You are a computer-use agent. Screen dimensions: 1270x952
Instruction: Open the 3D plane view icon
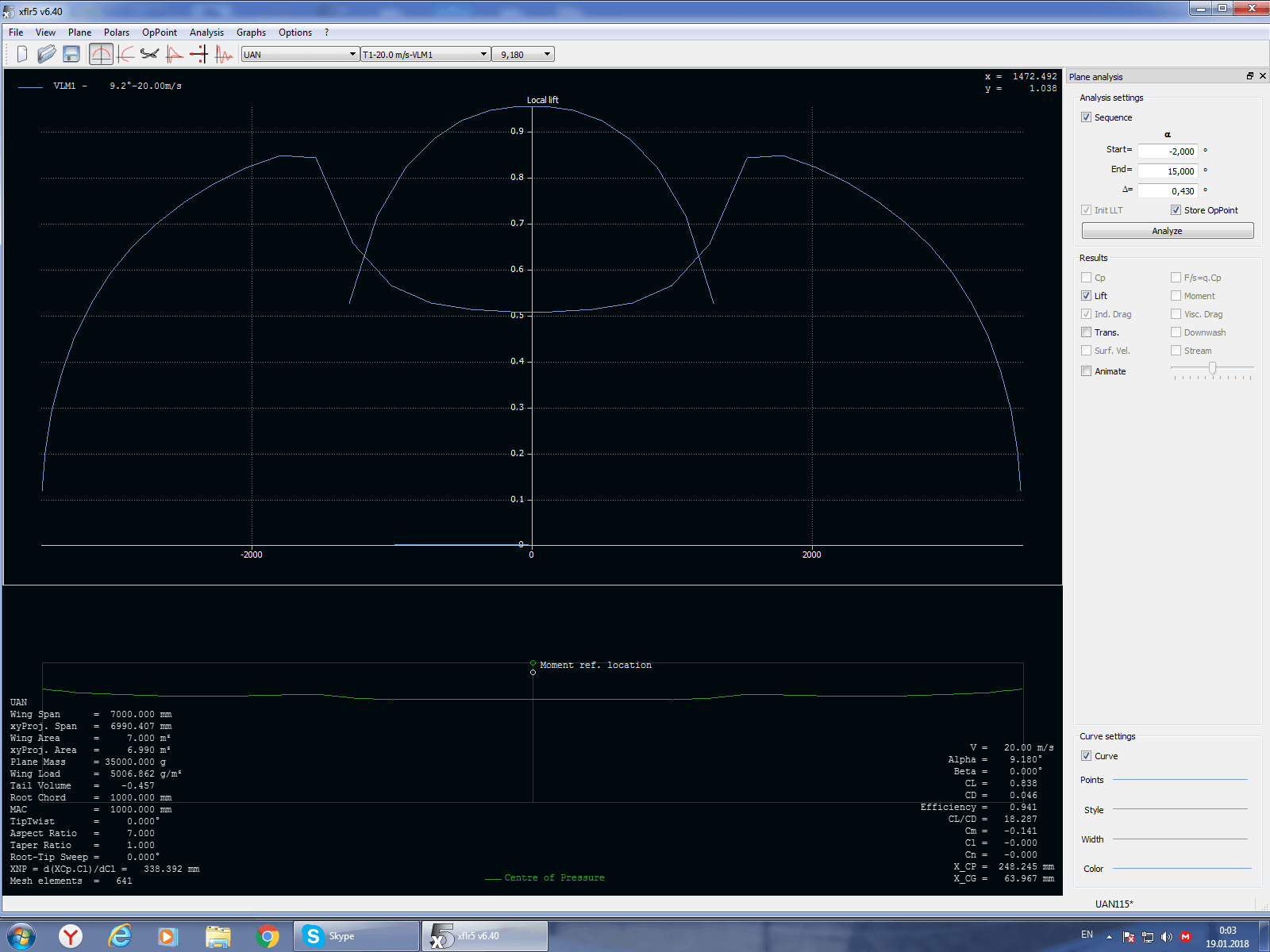pos(149,54)
